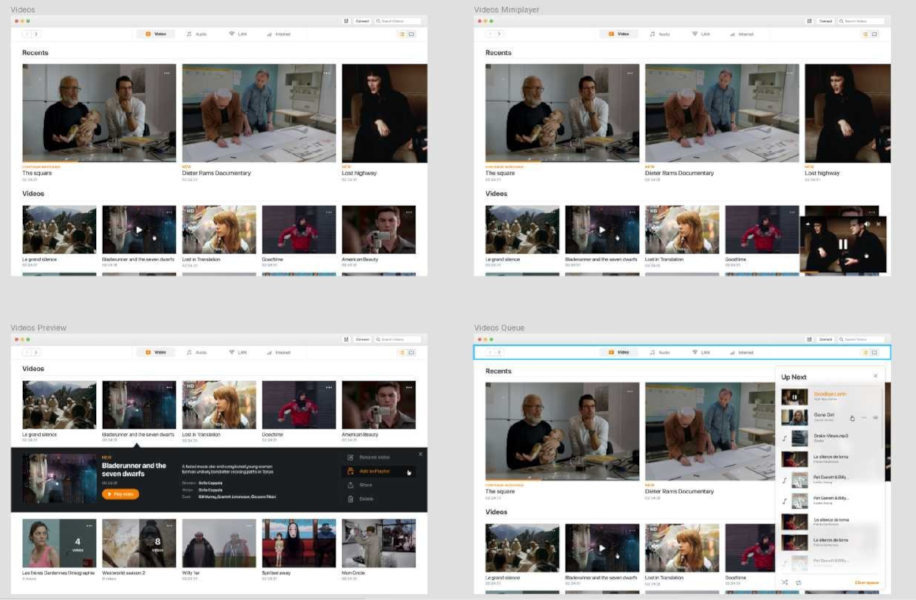Switch to list view in the Videos Miniplayer window

[x=875, y=34]
